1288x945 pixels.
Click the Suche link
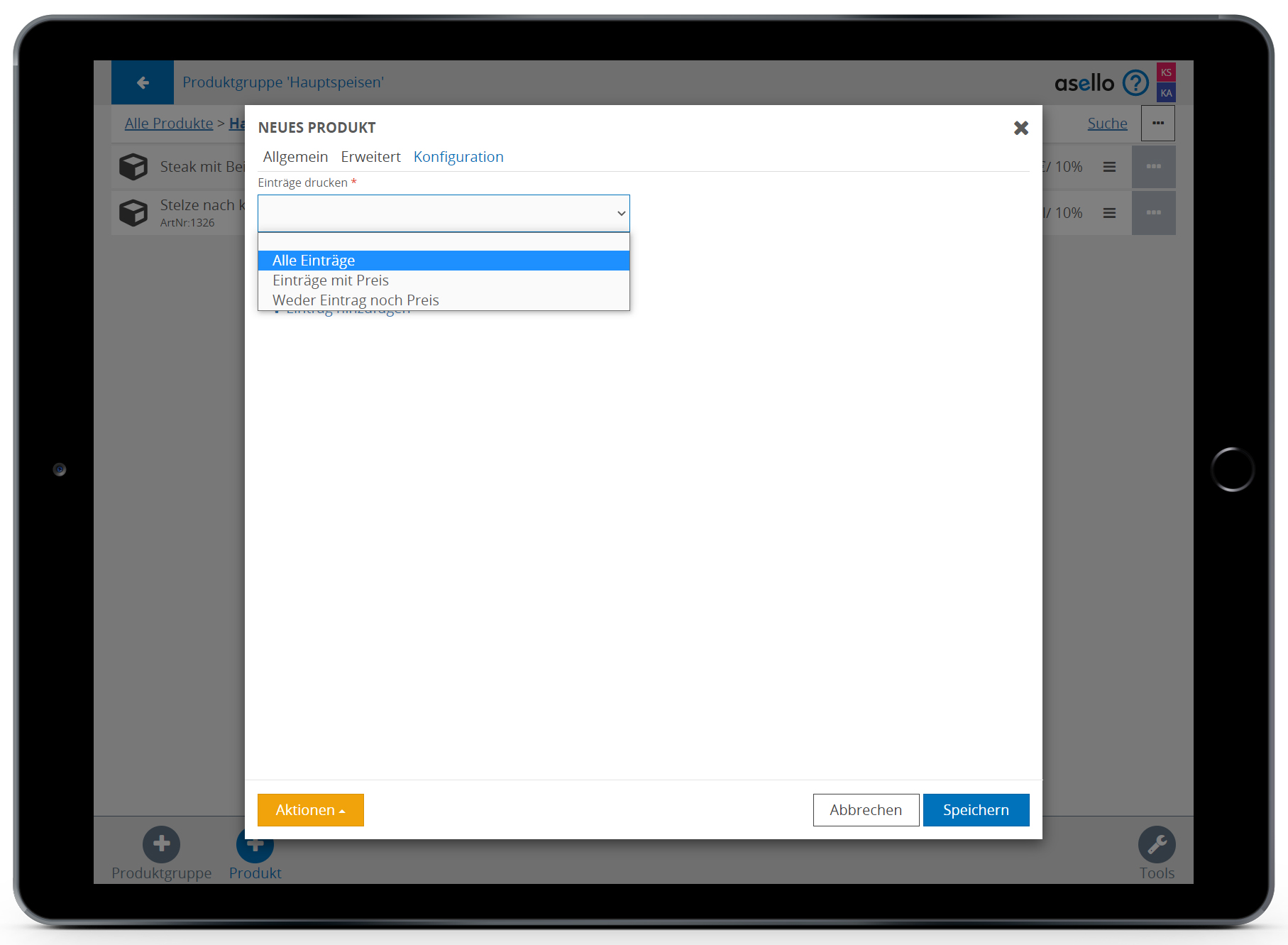1107,124
